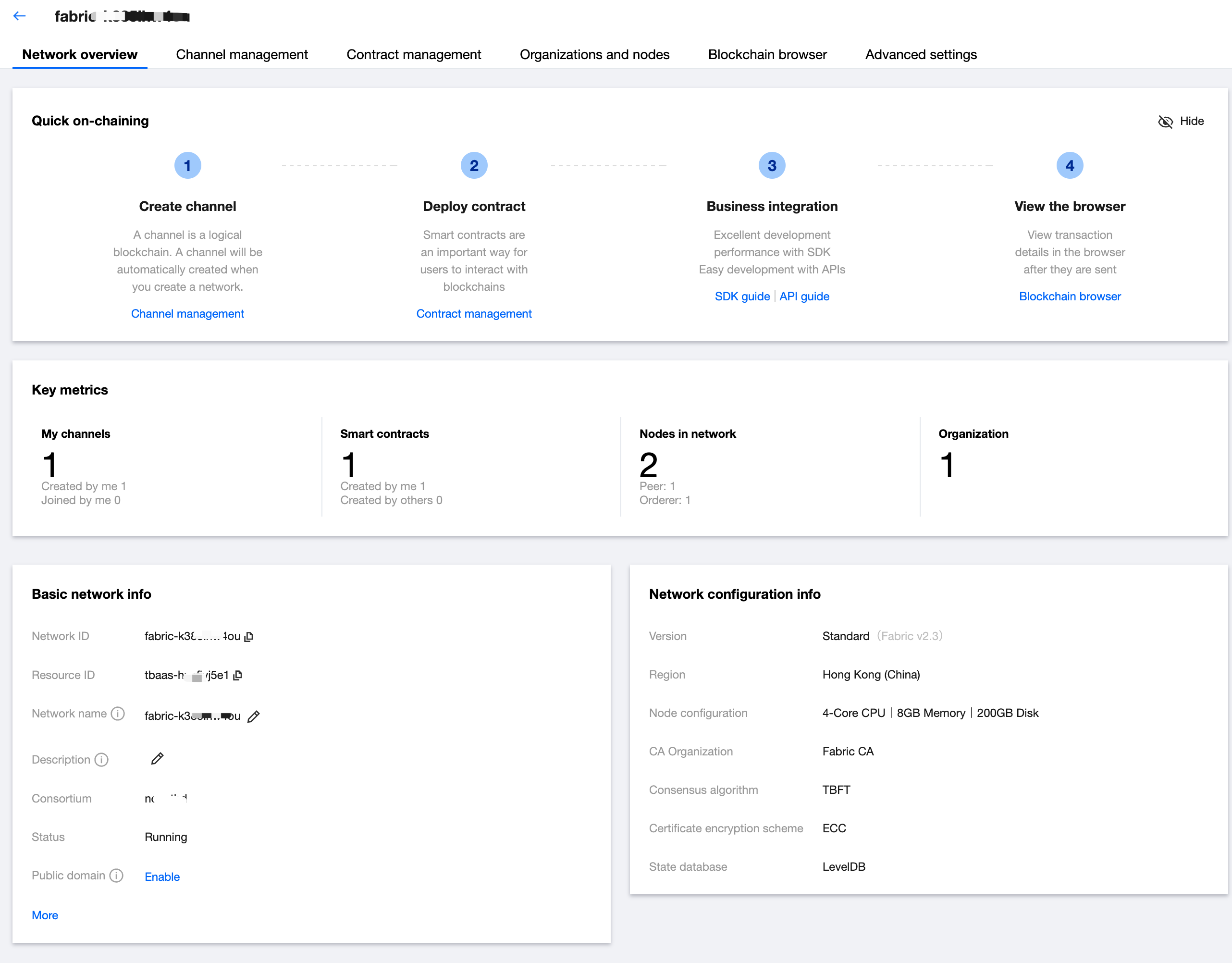Hide the Quick on-chaining panel

click(1181, 121)
